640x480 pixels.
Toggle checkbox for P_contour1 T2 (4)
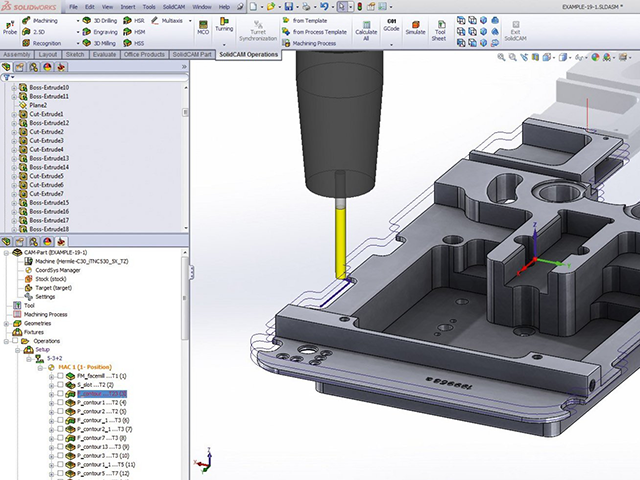point(60,402)
